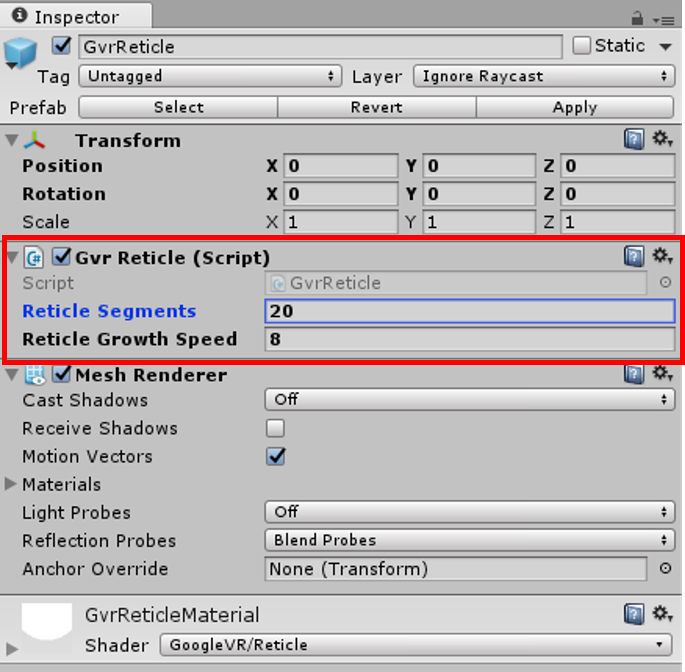Select the Inspector tab

pos(76,17)
